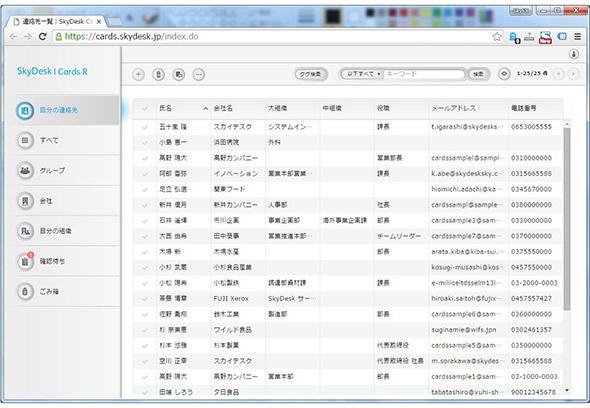The image size is (590, 408).
Task: Click the blue extension icon left of menu
Action: [562, 37]
